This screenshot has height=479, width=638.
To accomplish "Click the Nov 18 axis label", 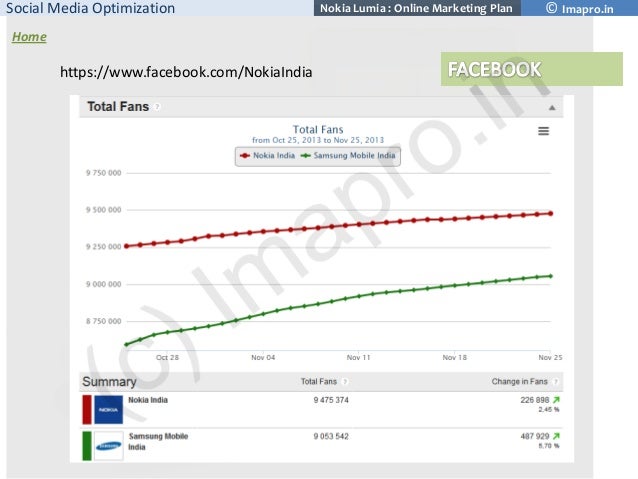I will [x=454, y=357].
